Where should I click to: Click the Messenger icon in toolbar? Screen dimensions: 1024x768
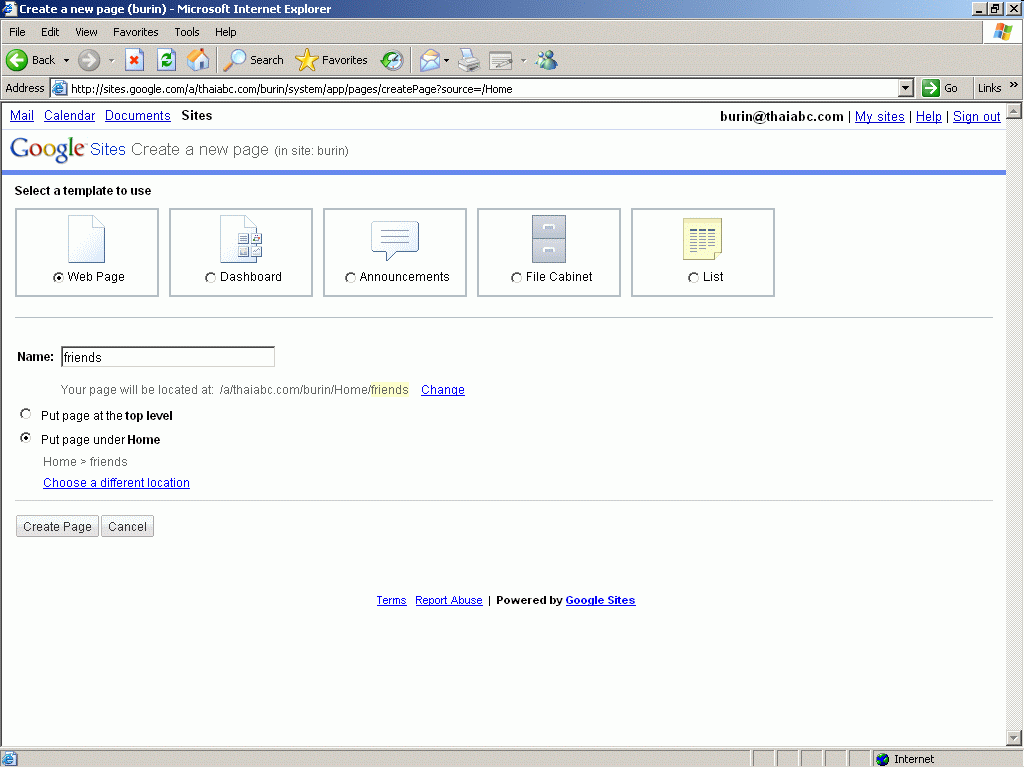546,60
